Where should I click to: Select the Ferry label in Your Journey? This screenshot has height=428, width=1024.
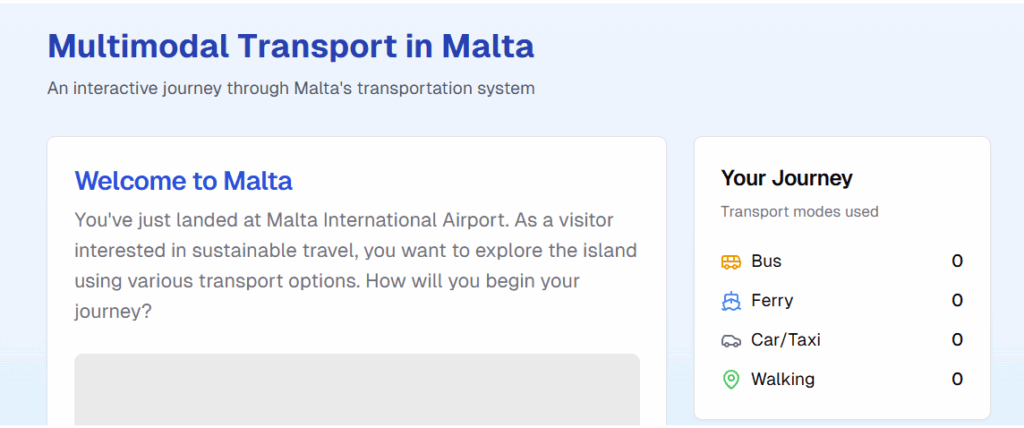(772, 301)
